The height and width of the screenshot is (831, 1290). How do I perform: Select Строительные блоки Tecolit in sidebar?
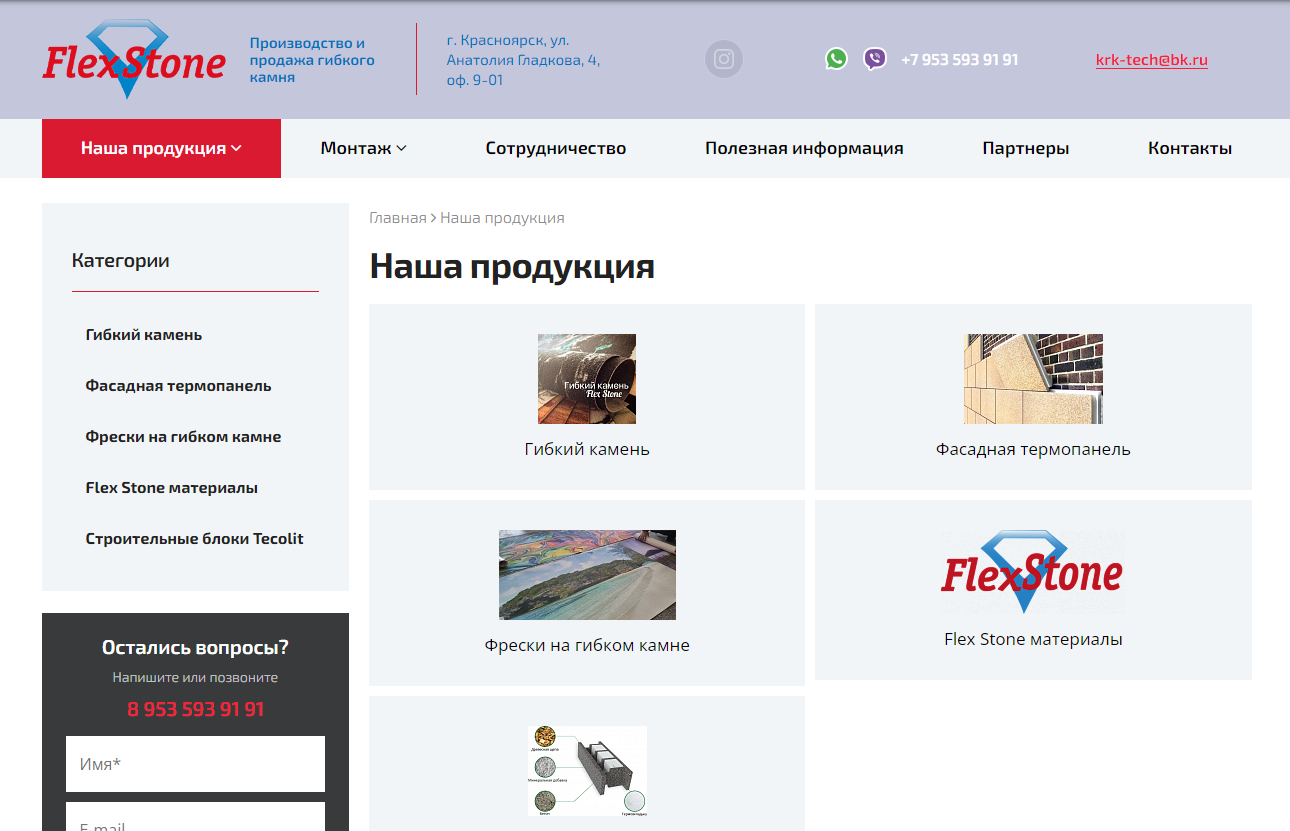pos(194,539)
